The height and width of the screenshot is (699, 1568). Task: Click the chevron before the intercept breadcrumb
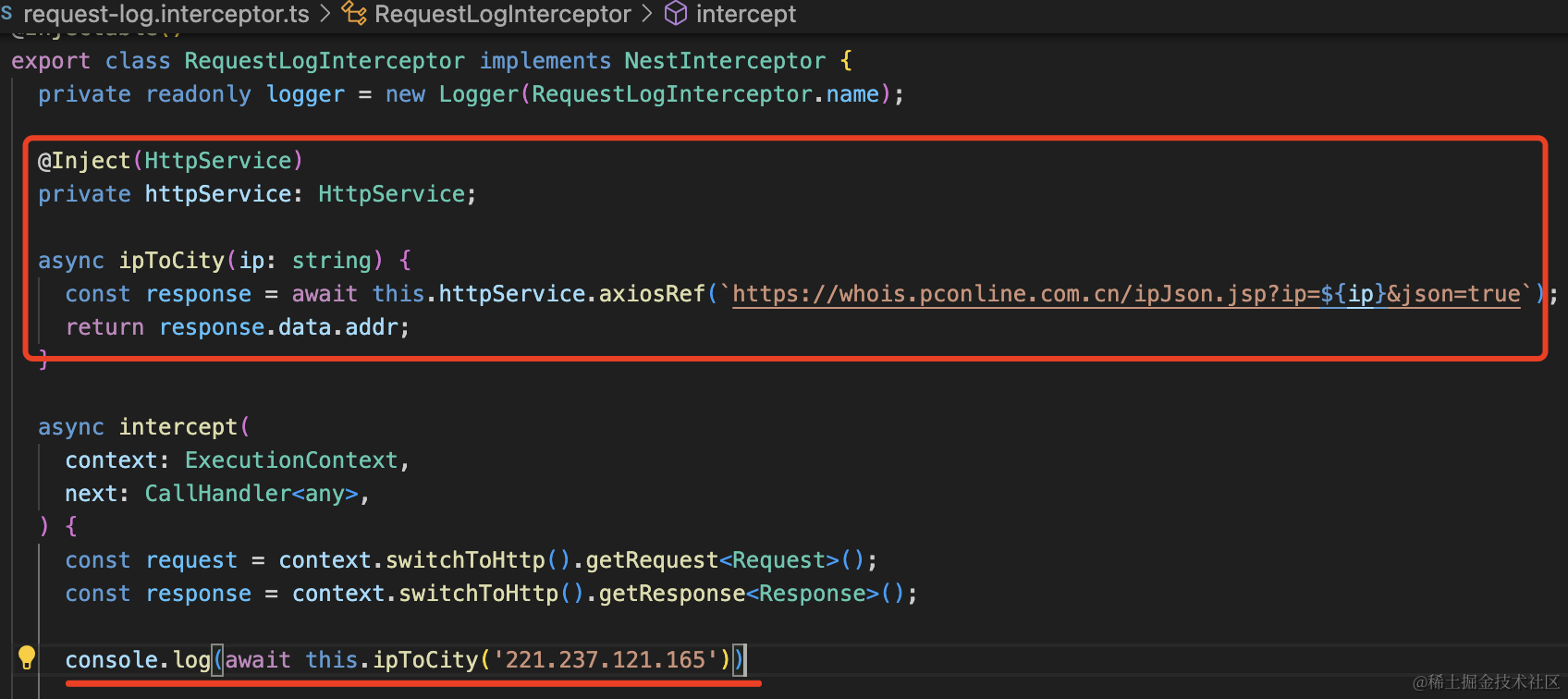(x=647, y=15)
